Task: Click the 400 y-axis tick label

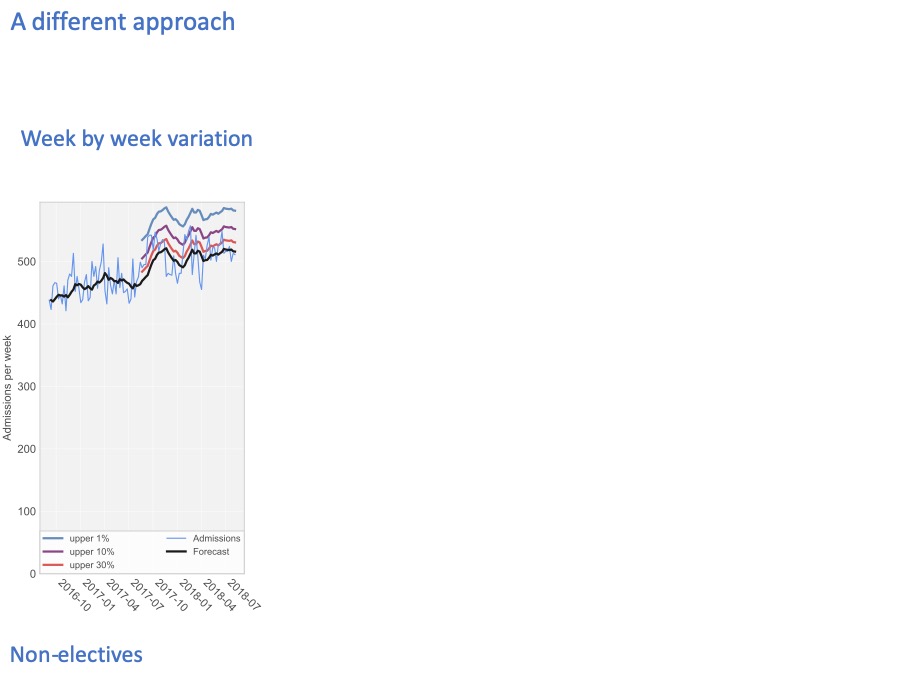Action: 26,324
